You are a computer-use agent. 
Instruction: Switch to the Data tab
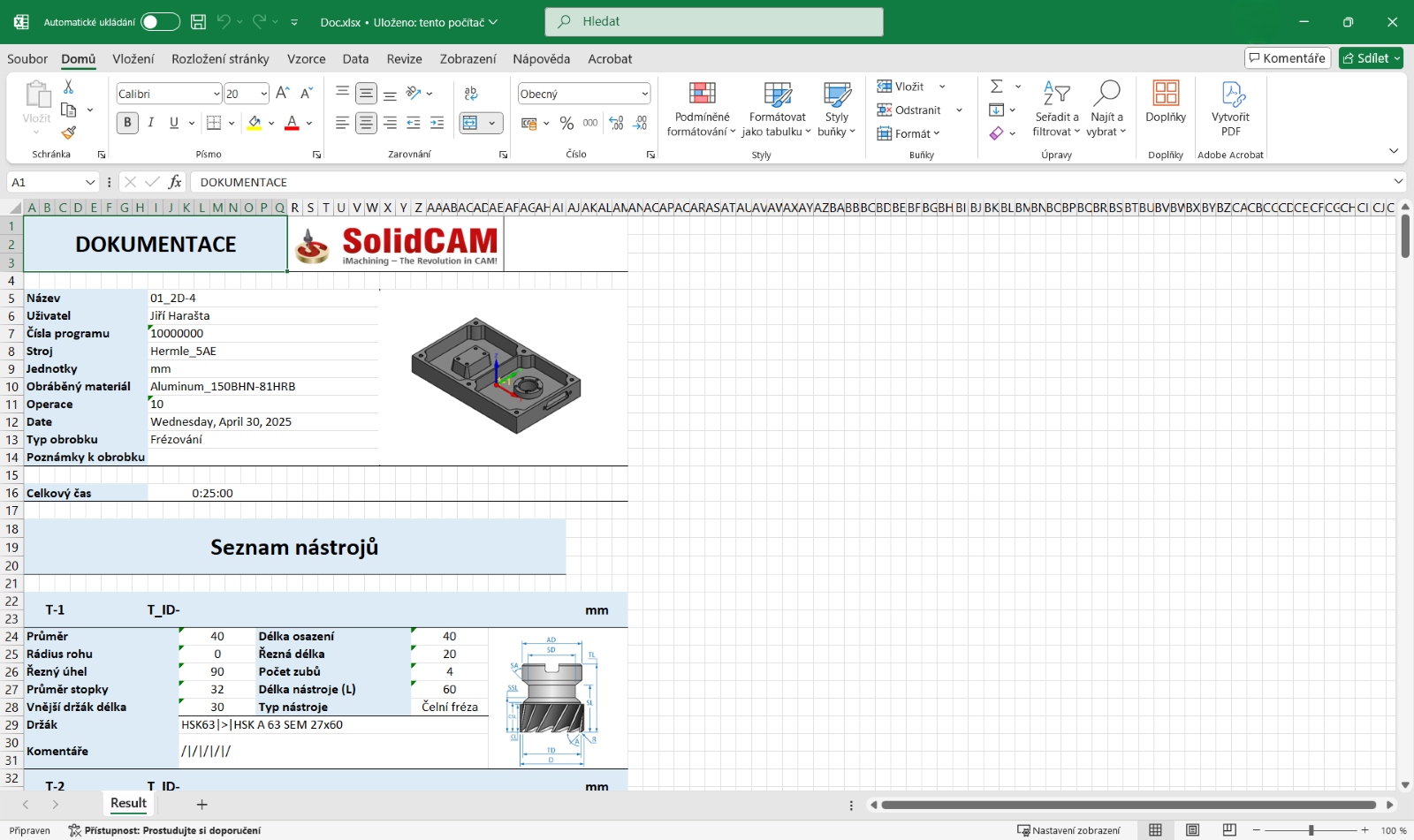pos(355,58)
